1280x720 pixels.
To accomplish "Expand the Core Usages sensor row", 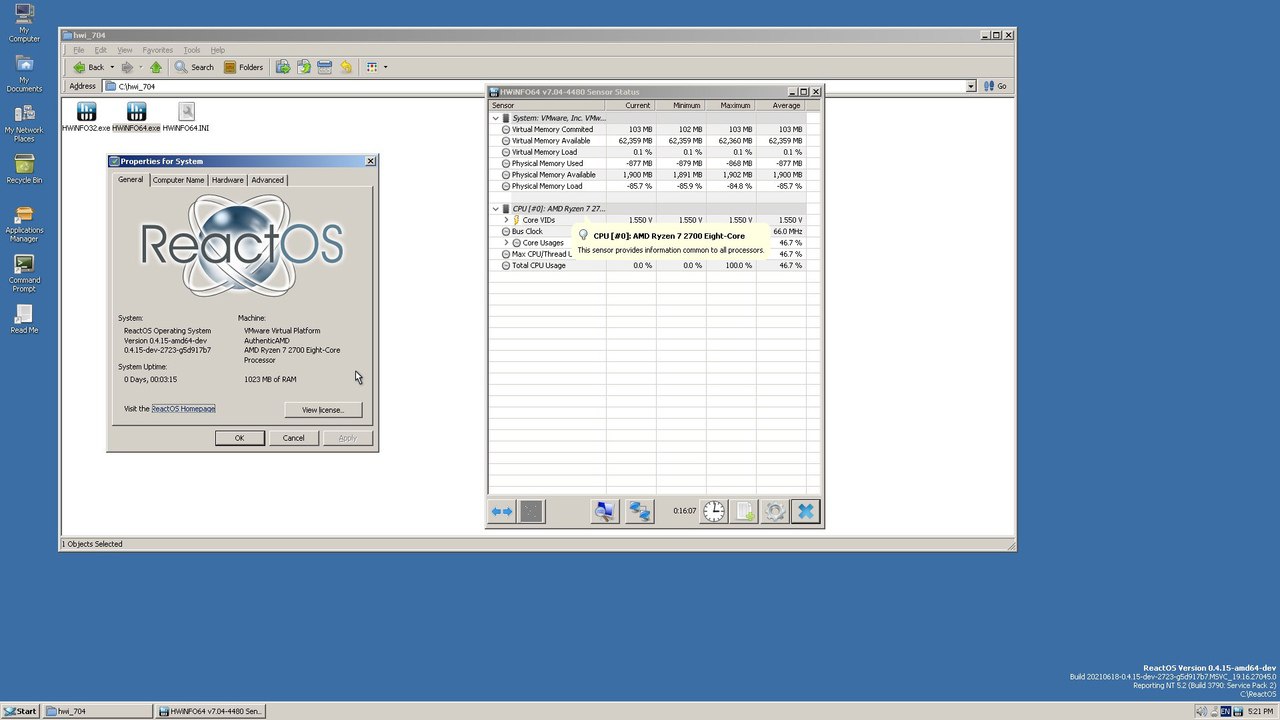I will point(506,243).
